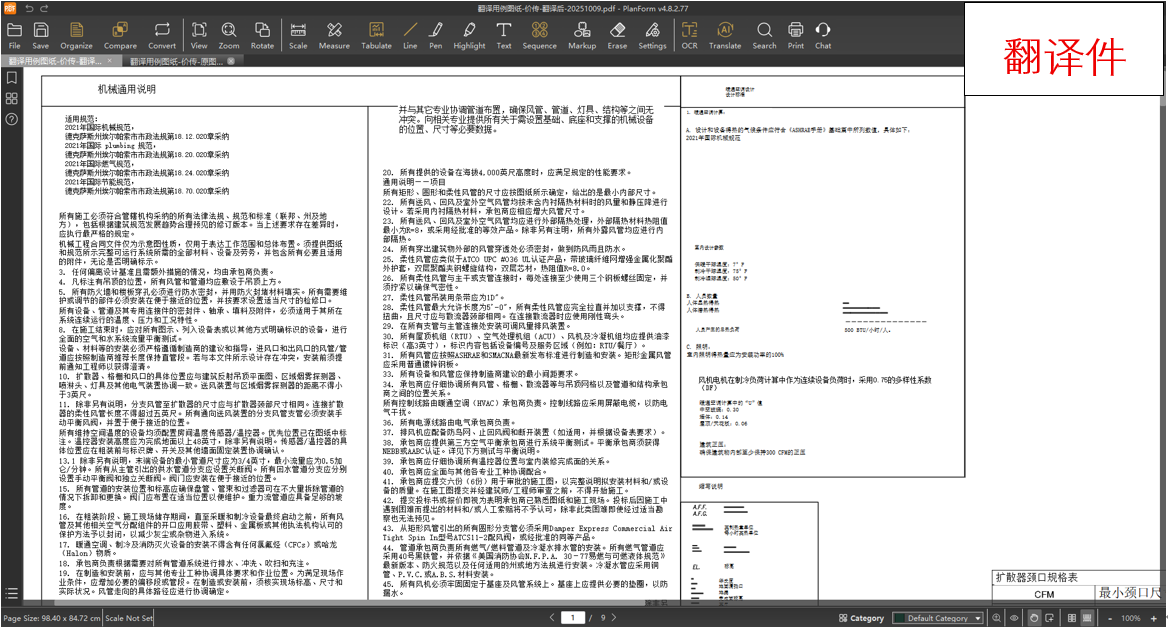Open the Measure tool
Viewport: 1168px width, 629px height.
pos(334,36)
